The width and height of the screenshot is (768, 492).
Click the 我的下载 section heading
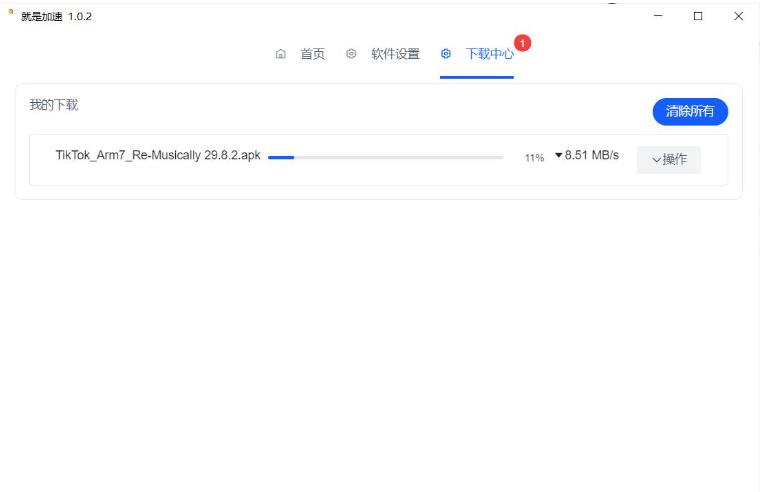[54, 105]
